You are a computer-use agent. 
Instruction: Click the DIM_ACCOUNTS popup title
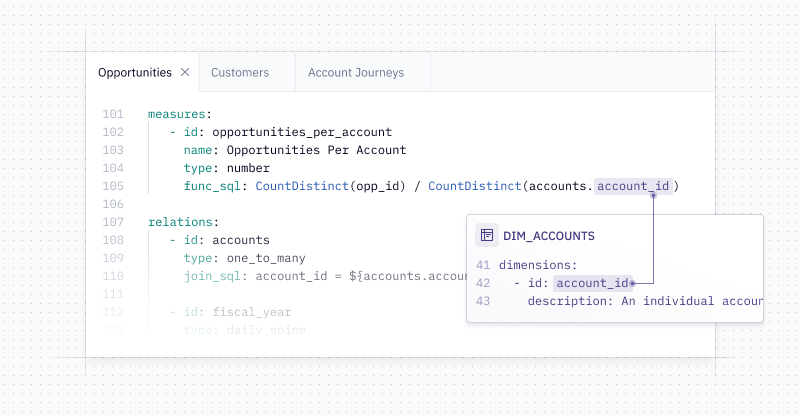pyautogui.click(x=548, y=236)
